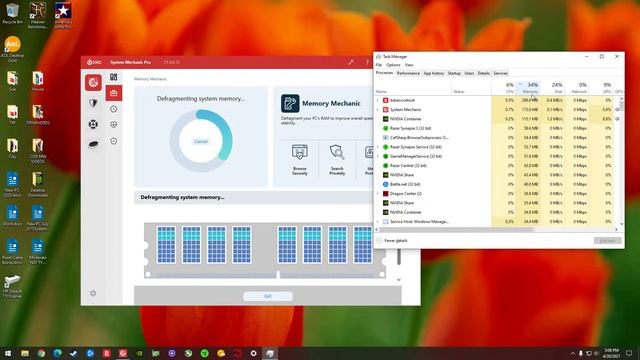Open the Options menu in Task Manager

(x=393, y=65)
